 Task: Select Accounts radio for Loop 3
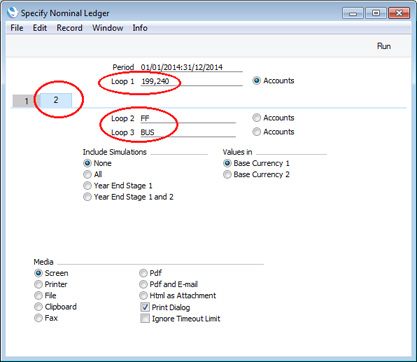[x=256, y=132]
